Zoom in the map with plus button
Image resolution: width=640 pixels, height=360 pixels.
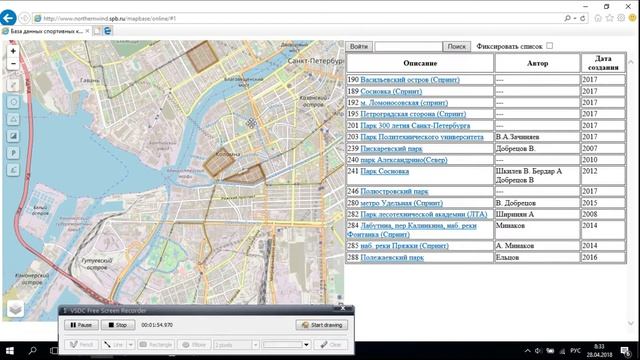13,51
